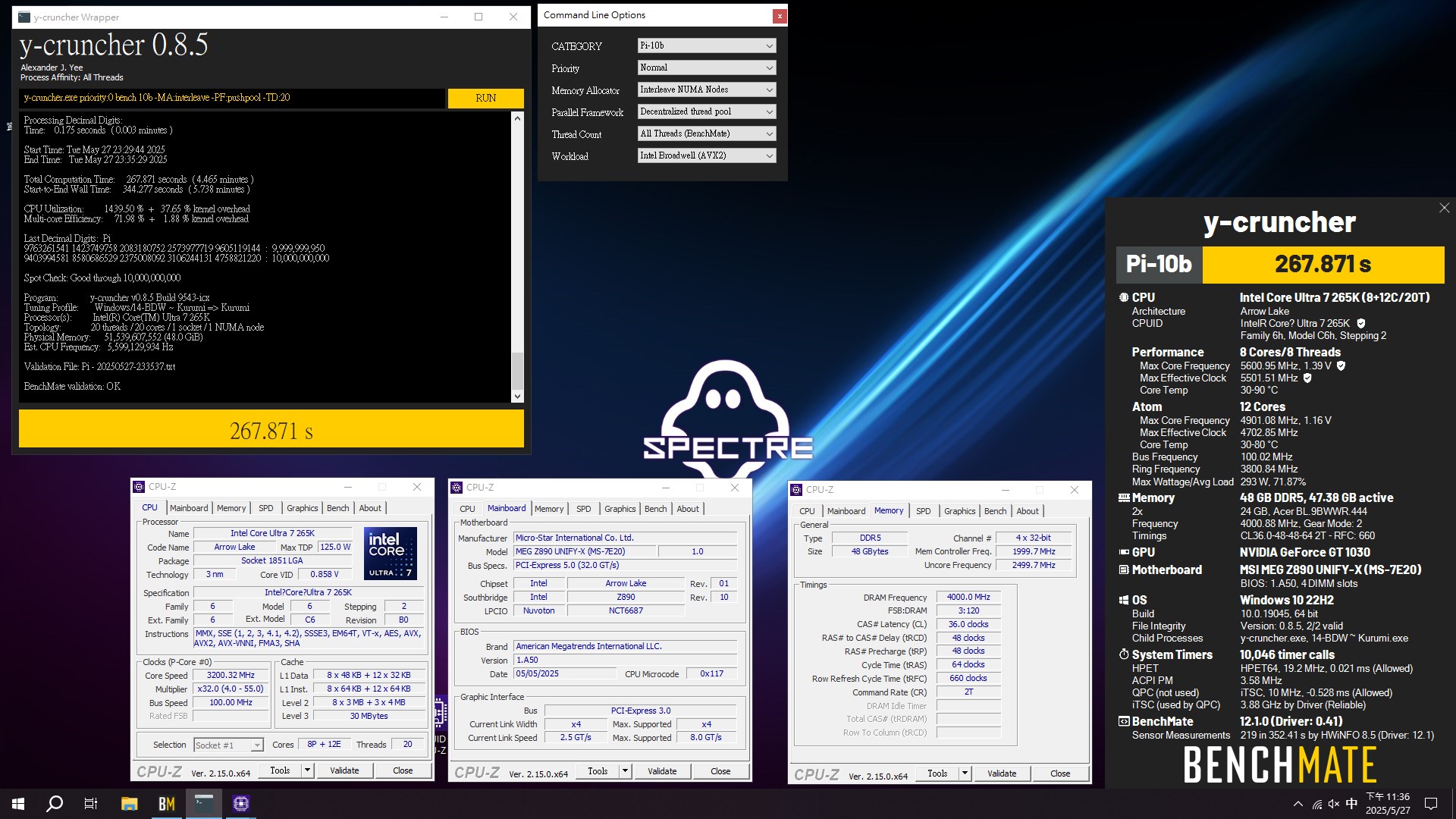Viewport: 1456px width, 819px height.
Task: Click the yellow 267.871 s result bar
Action: (x=271, y=429)
